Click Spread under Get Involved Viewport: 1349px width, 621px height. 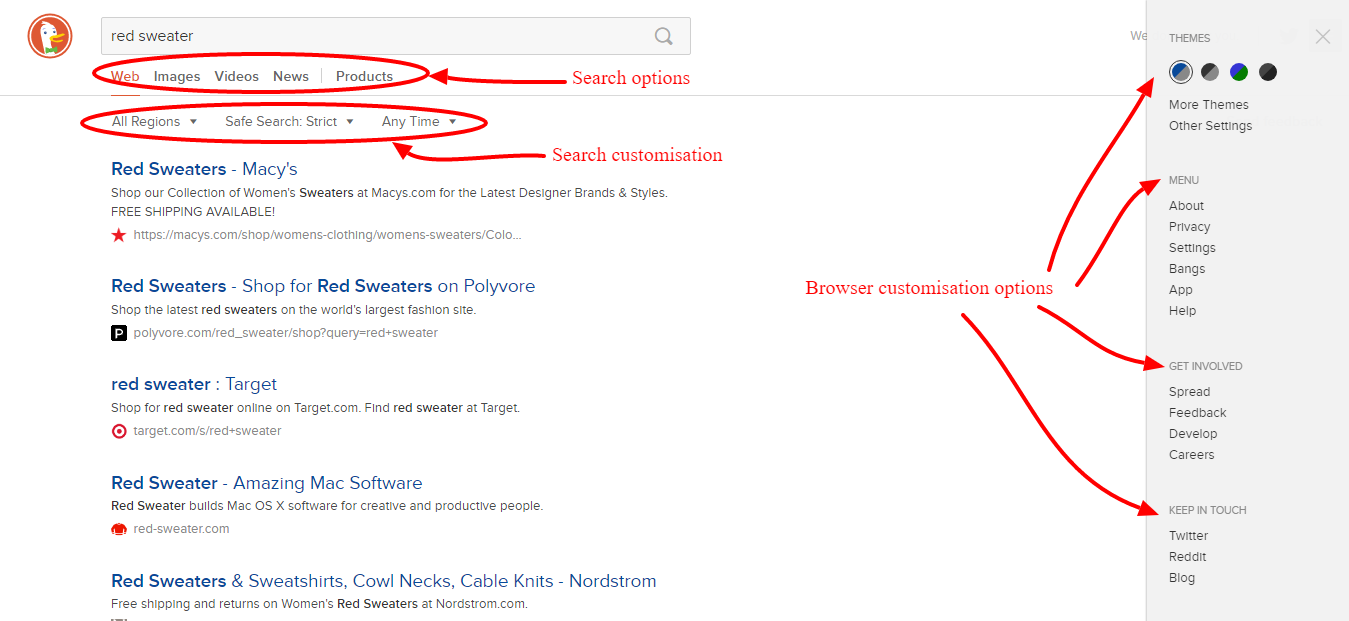[x=1190, y=392]
